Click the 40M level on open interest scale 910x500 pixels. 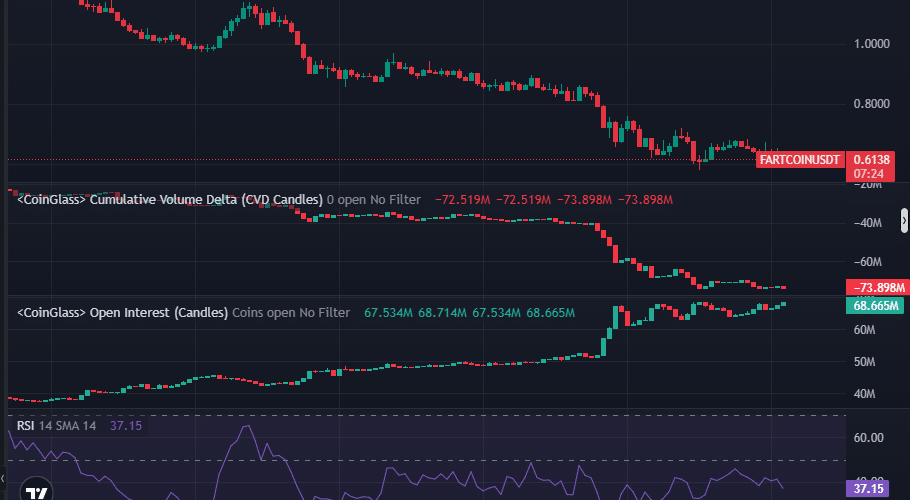coord(866,394)
